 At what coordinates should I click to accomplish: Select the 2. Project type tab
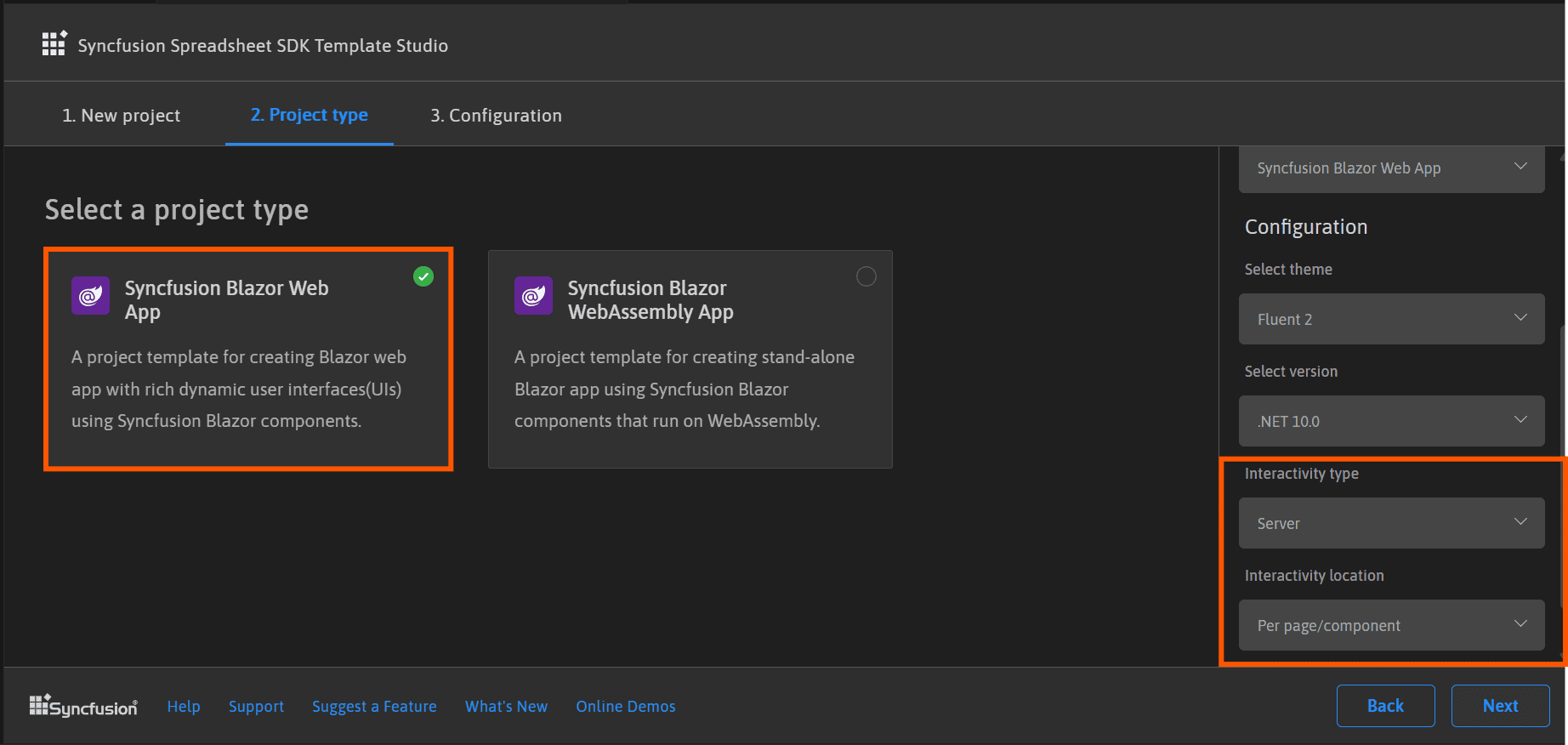pyautogui.click(x=309, y=115)
